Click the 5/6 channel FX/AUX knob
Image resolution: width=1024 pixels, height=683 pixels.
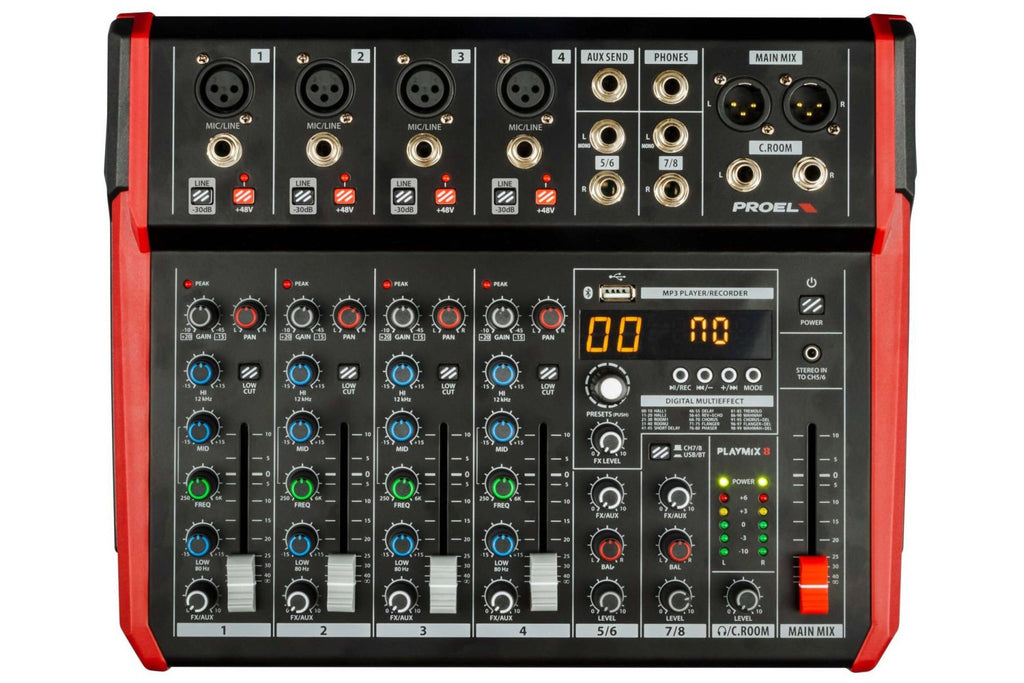(607, 495)
